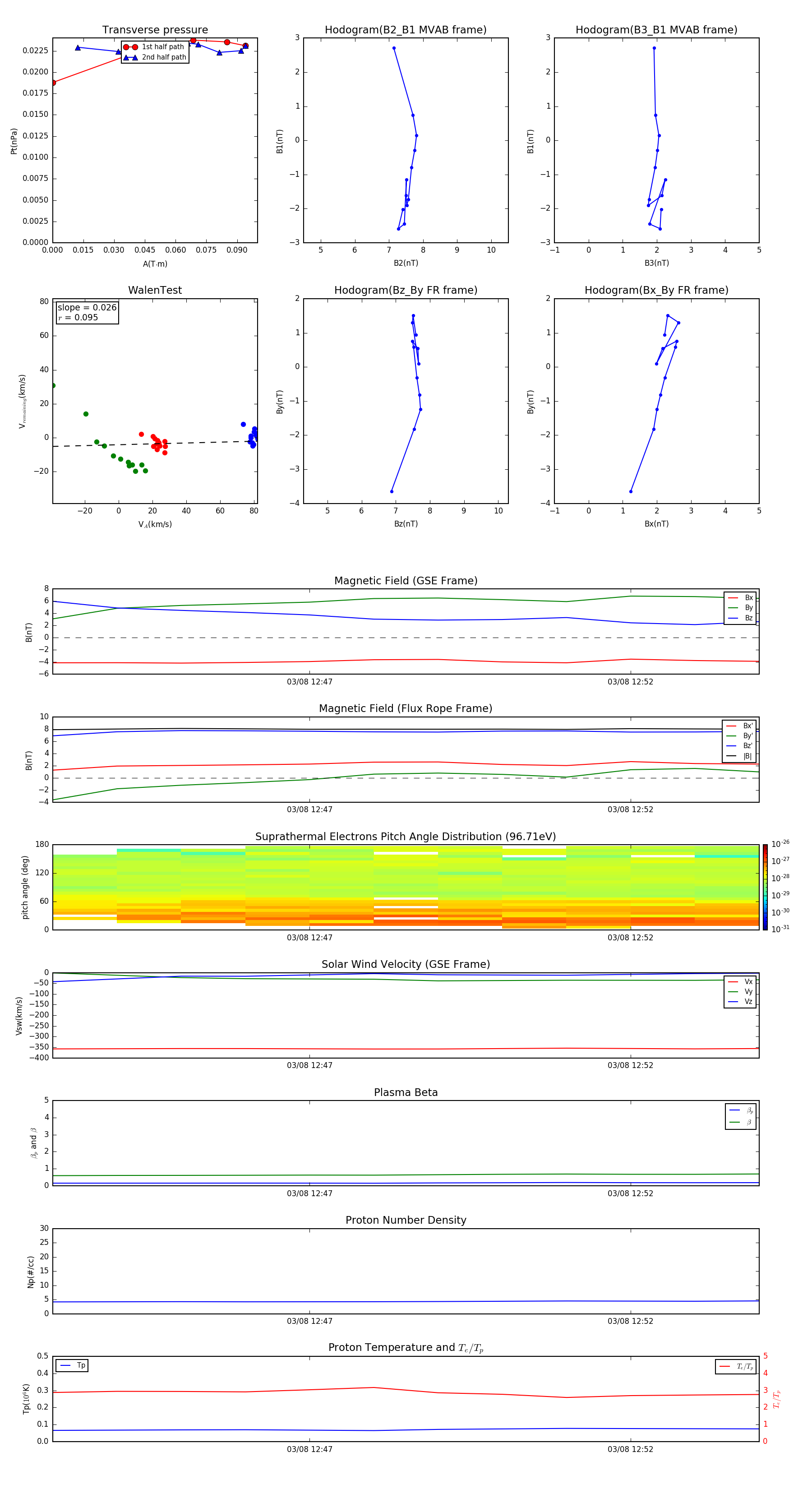Click "Solar Wind Velocity (GSE Frame)" title

click(x=406, y=965)
